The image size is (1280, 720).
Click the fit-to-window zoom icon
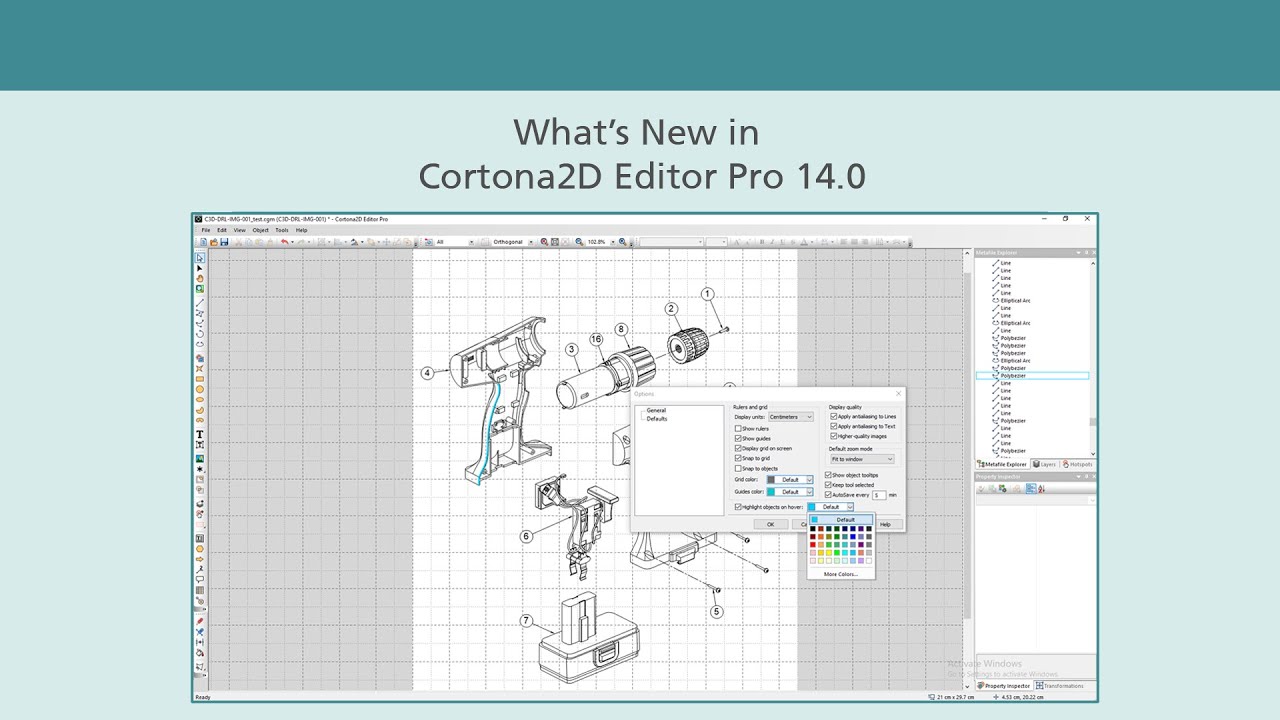(555, 242)
